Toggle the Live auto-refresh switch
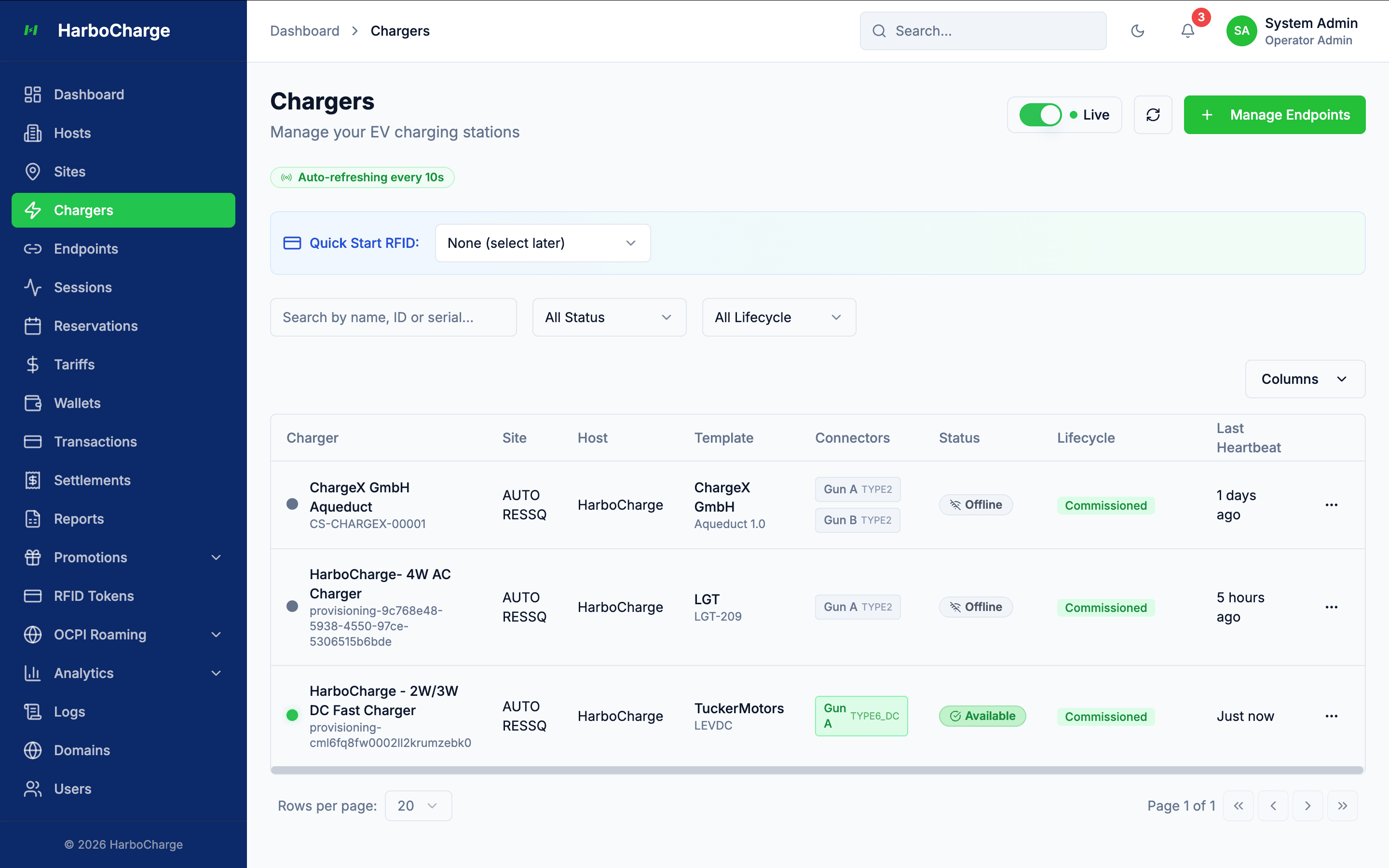Viewport: 1389px width, 868px height. click(1040, 114)
